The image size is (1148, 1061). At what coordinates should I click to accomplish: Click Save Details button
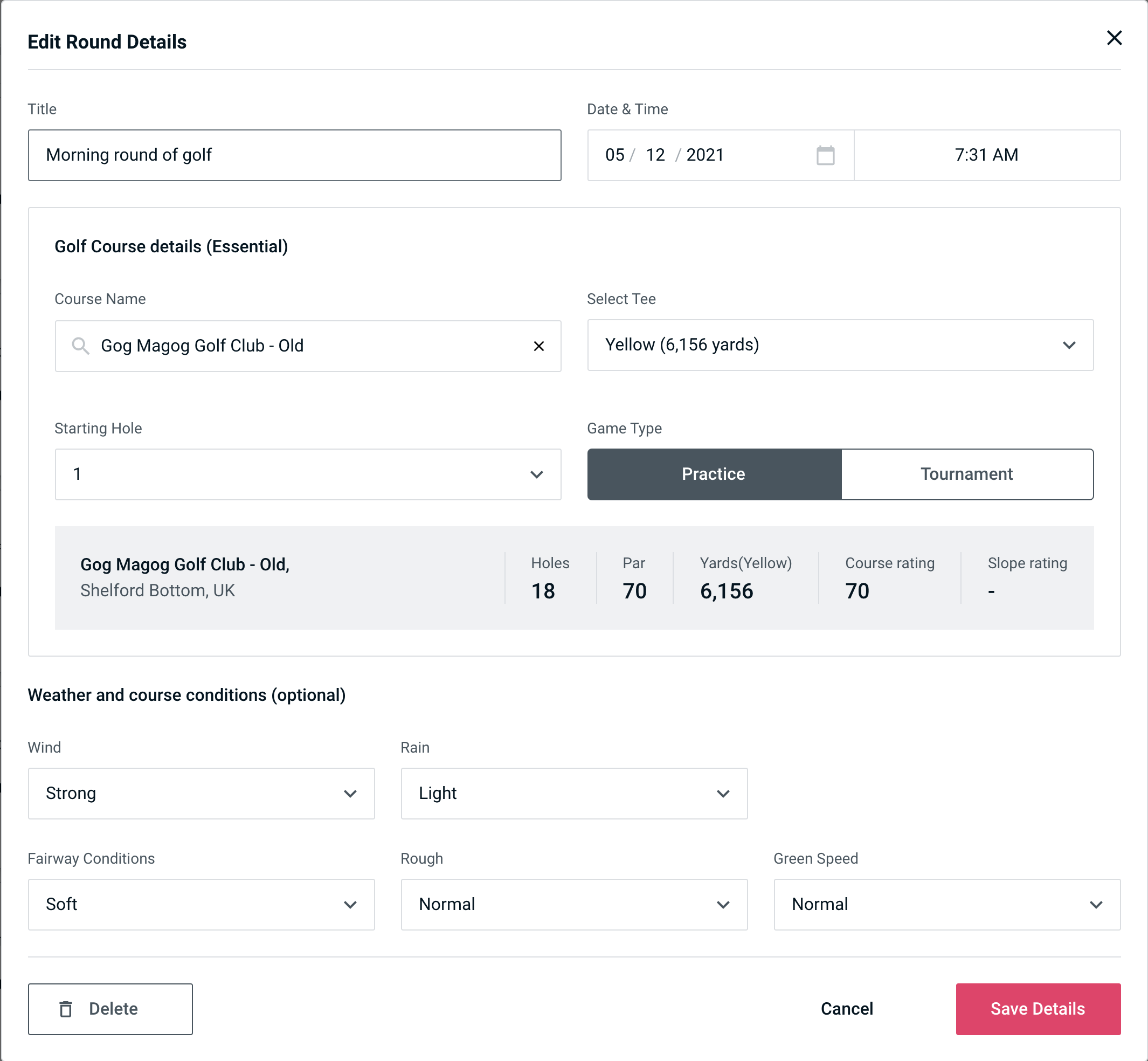pyautogui.click(x=1037, y=1008)
